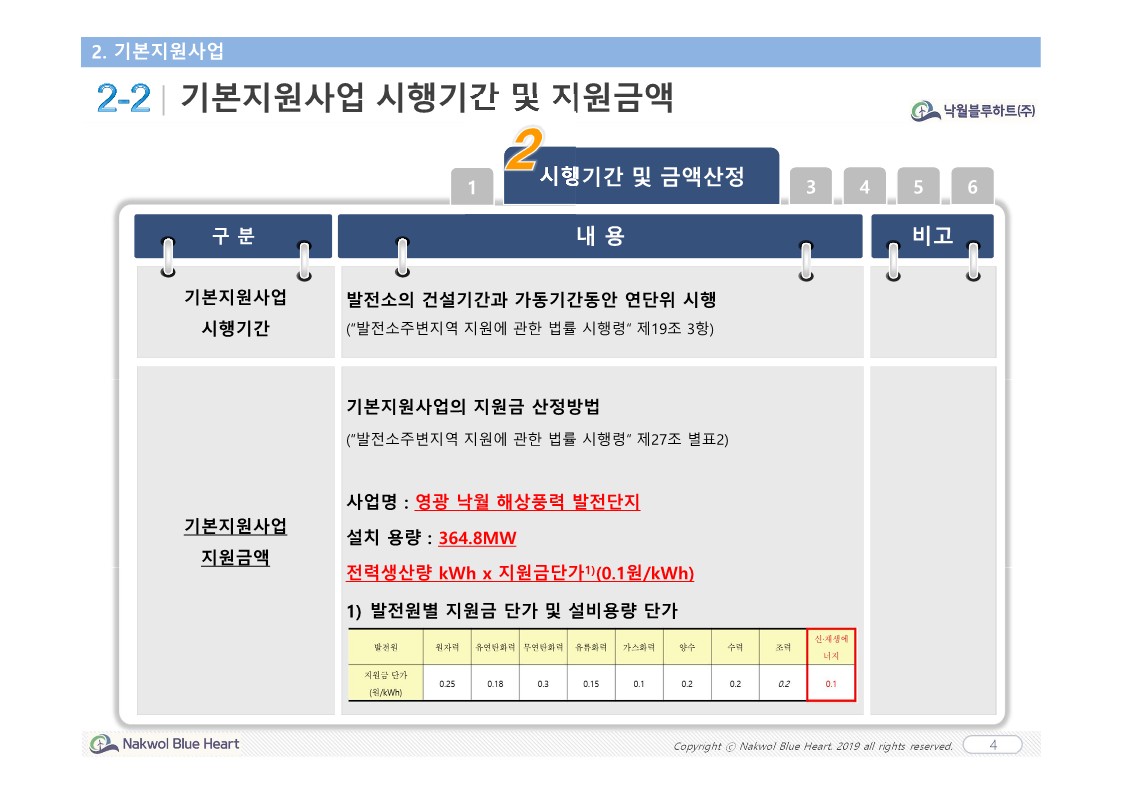Click the 0.2 value under 양수
Viewport: 1122px width, 794px height.
pos(687,684)
